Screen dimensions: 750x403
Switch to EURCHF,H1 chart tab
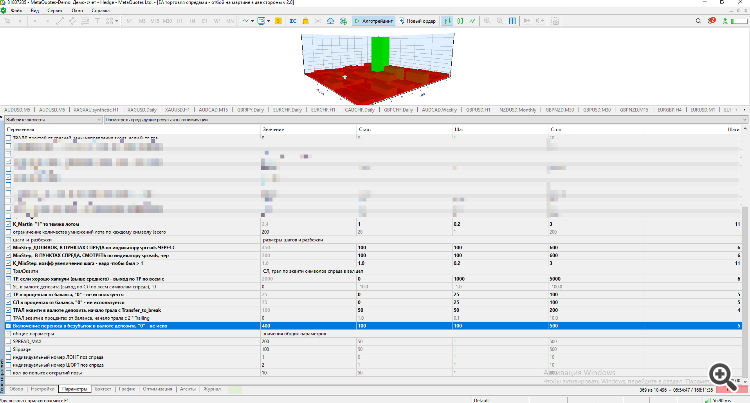pyautogui.click(x=323, y=110)
